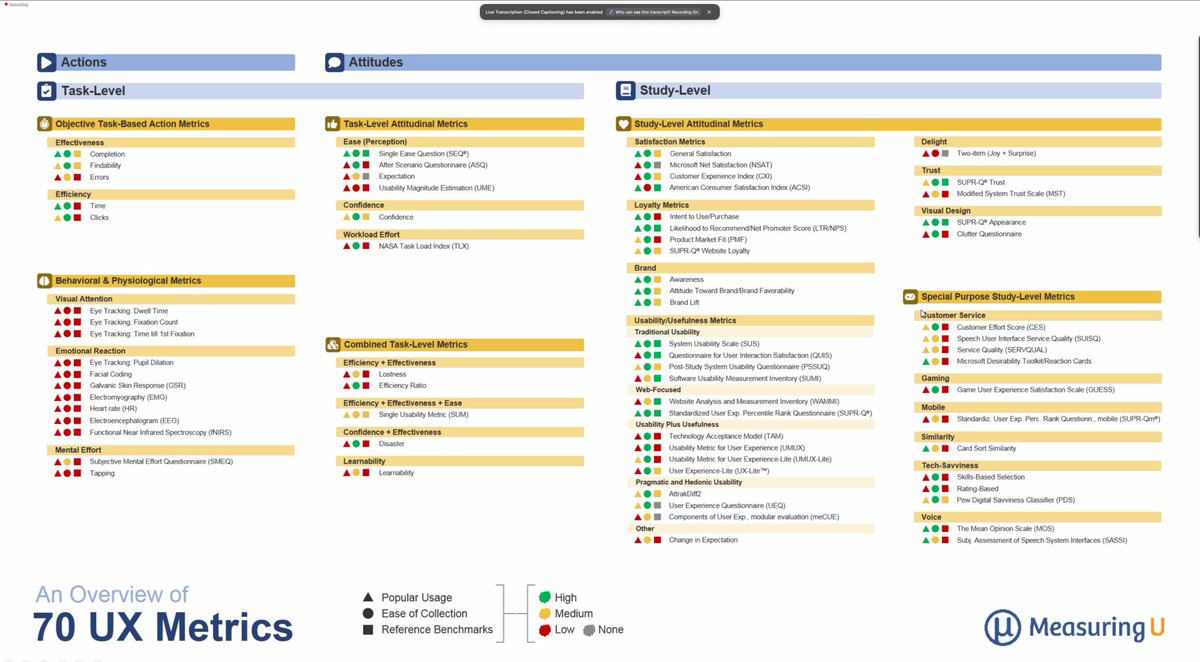
Task: Click the Effectiveness subsection header
Action: click(171, 142)
